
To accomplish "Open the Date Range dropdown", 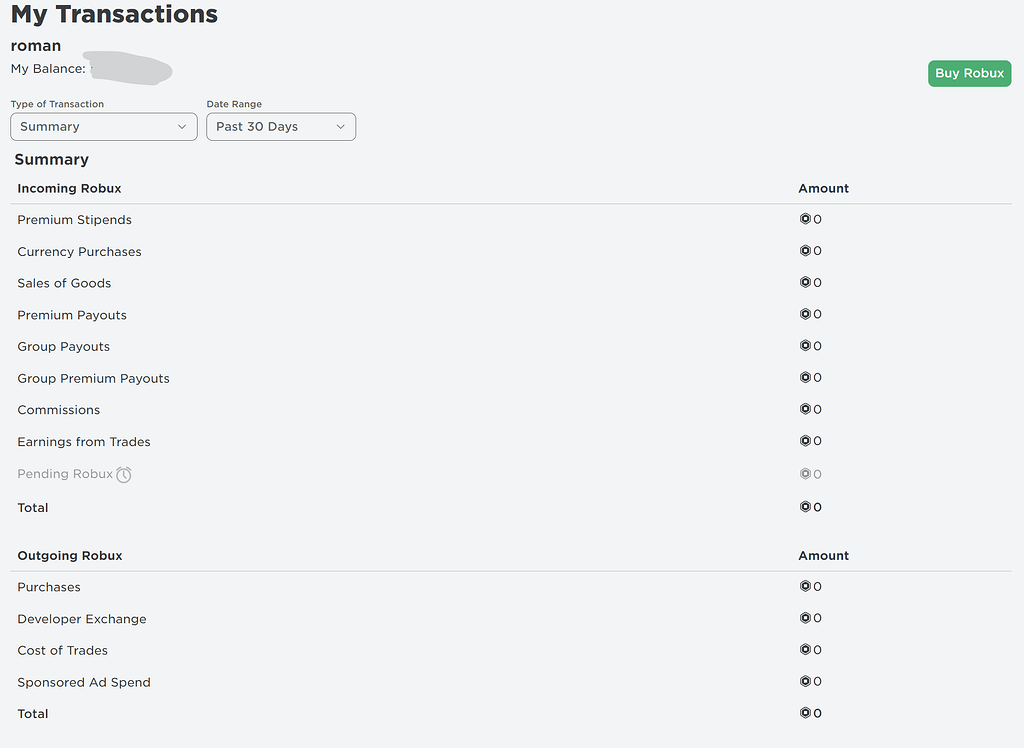I will tap(280, 126).
